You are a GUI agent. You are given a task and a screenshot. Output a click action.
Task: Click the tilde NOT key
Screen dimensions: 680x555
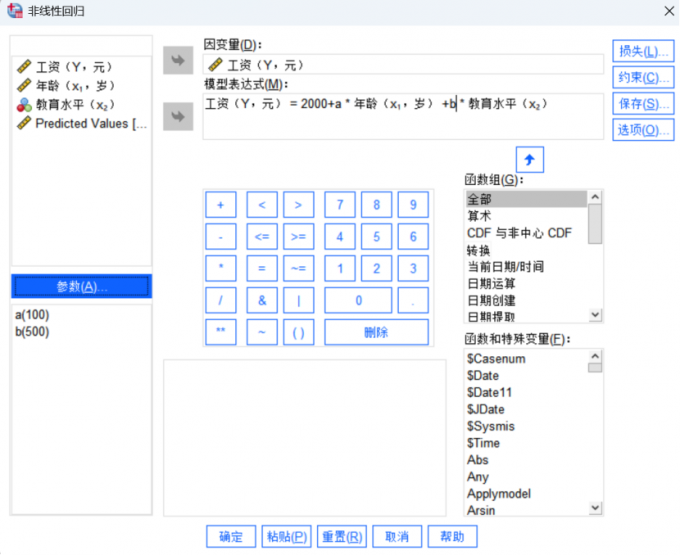click(262, 332)
